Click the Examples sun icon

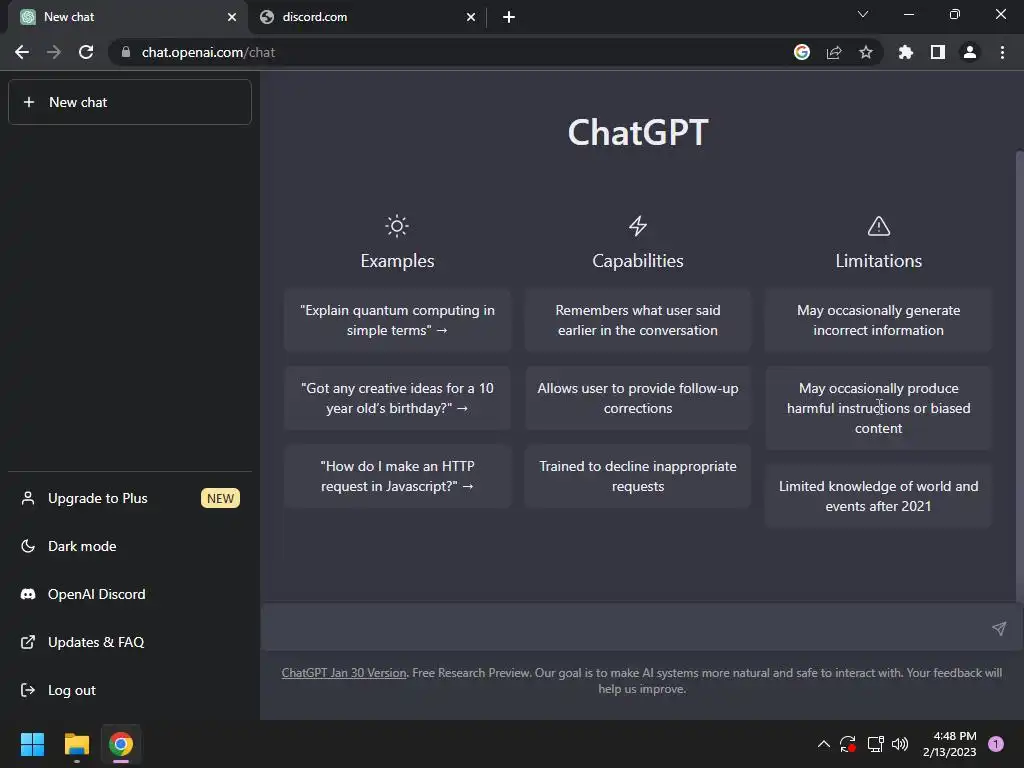pos(397,226)
